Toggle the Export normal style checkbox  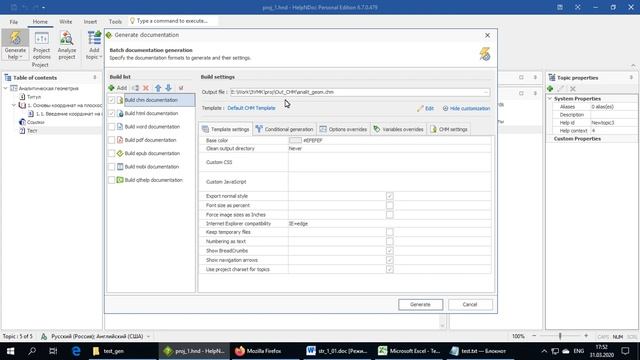[390, 196]
